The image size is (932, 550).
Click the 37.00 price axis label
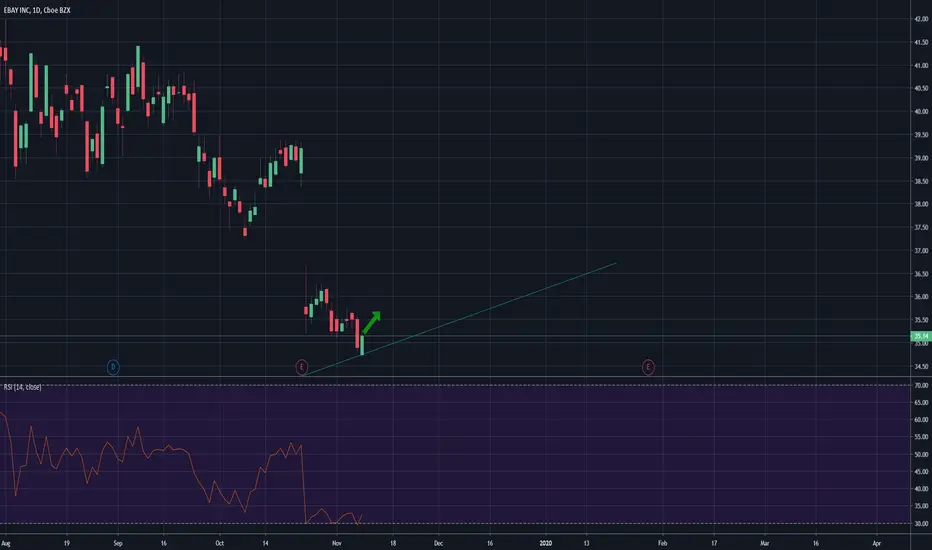pyautogui.click(x=921, y=250)
